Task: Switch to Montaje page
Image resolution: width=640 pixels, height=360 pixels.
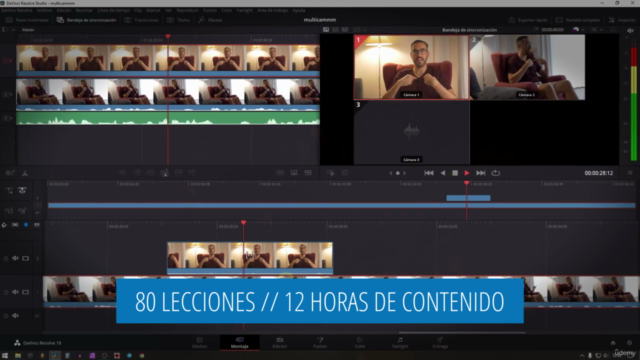Action: [240, 342]
